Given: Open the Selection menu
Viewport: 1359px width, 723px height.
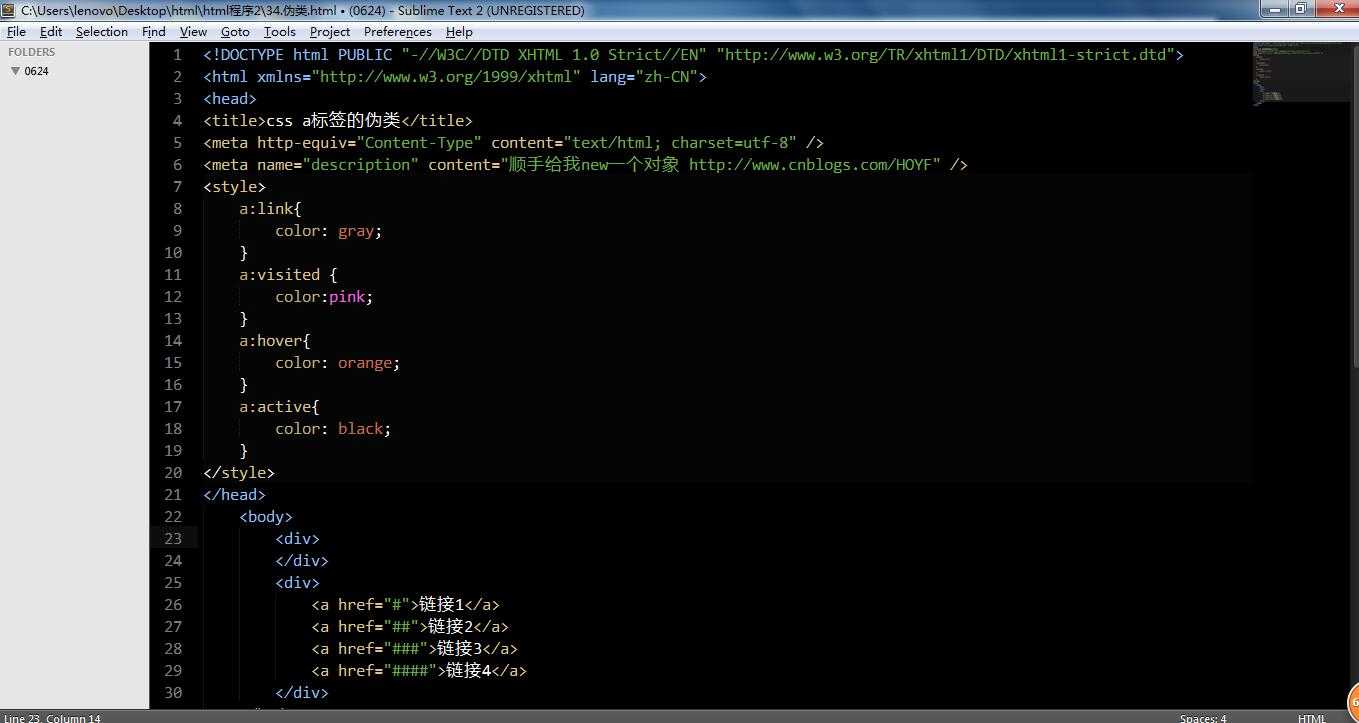Looking at the screenshot, I should (x=102, y=31).
